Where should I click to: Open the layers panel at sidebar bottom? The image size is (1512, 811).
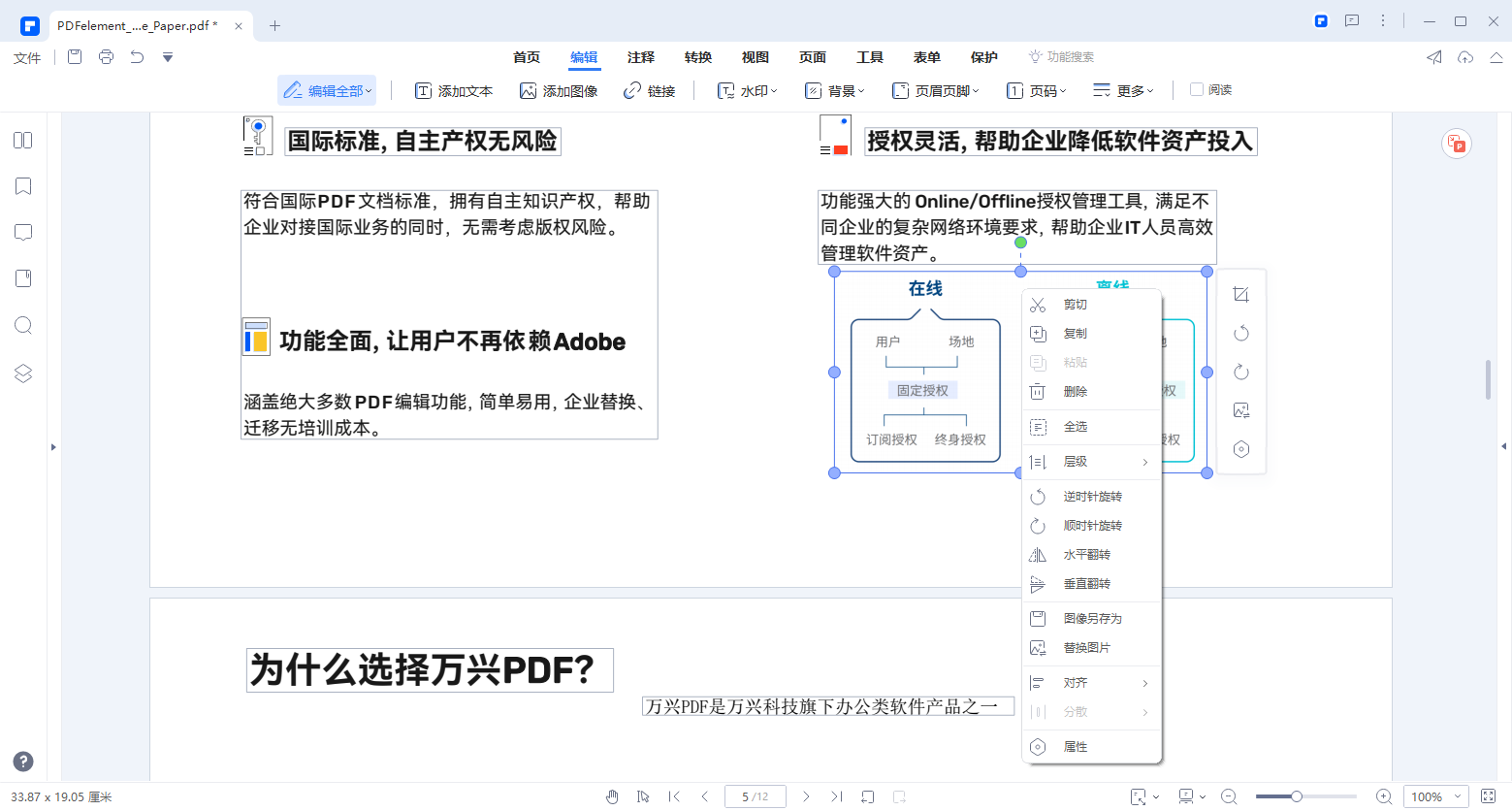(22, 373)
